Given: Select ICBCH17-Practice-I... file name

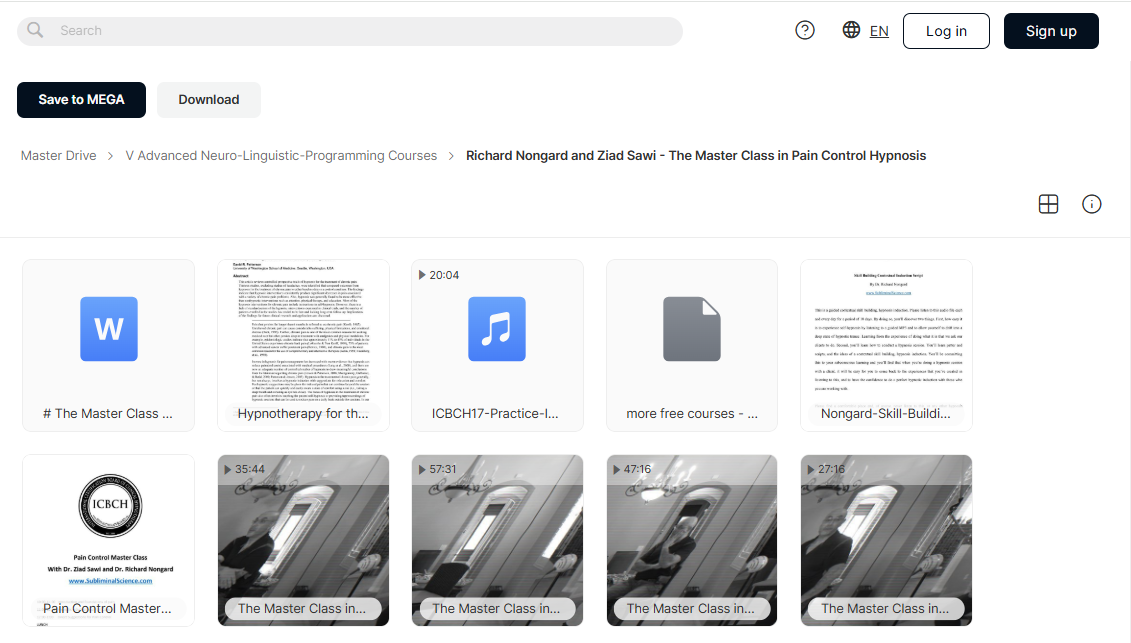Looking at the screenshot, I should 495,414.
